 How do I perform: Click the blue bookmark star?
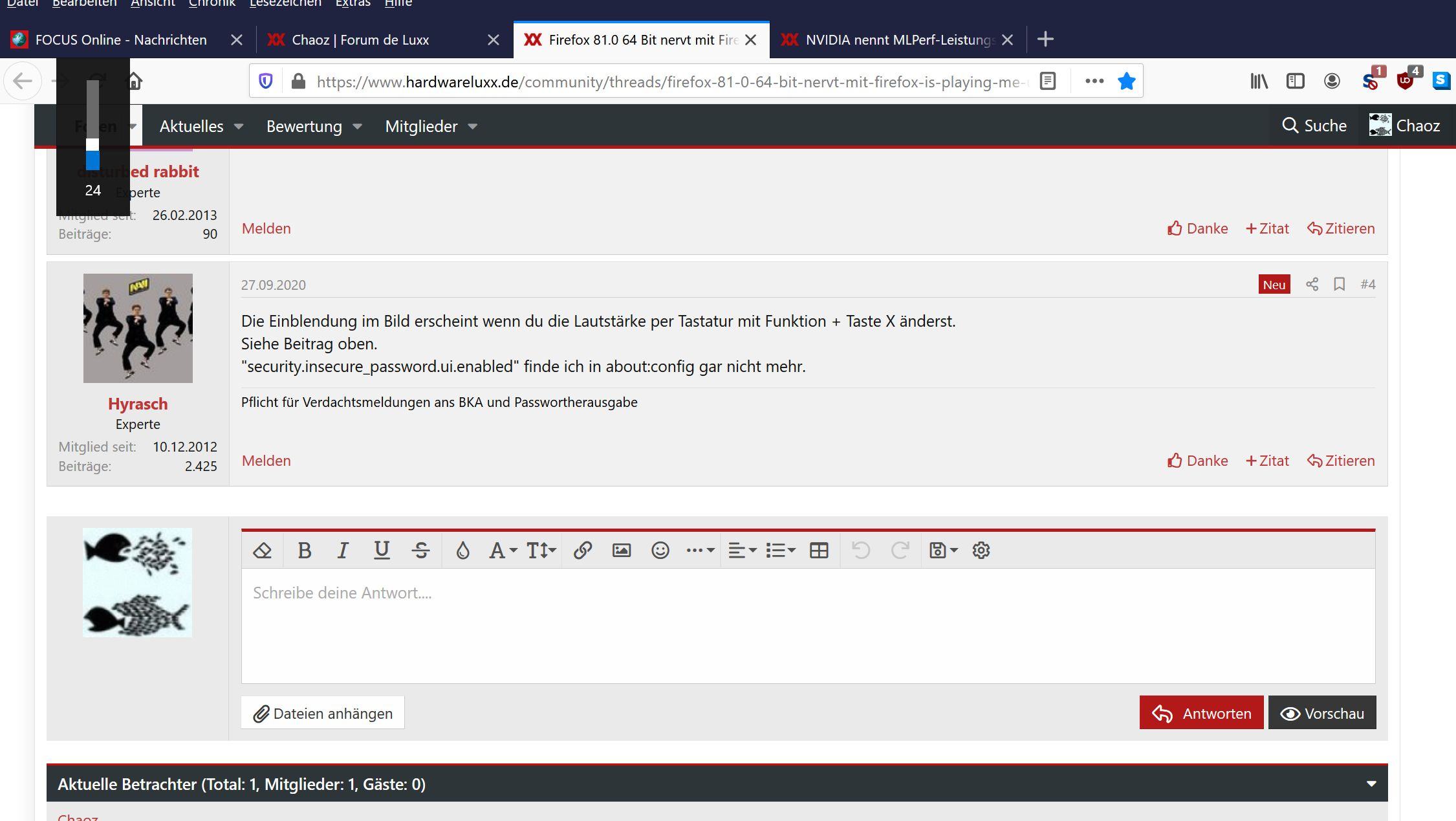tap(1127, 81)
